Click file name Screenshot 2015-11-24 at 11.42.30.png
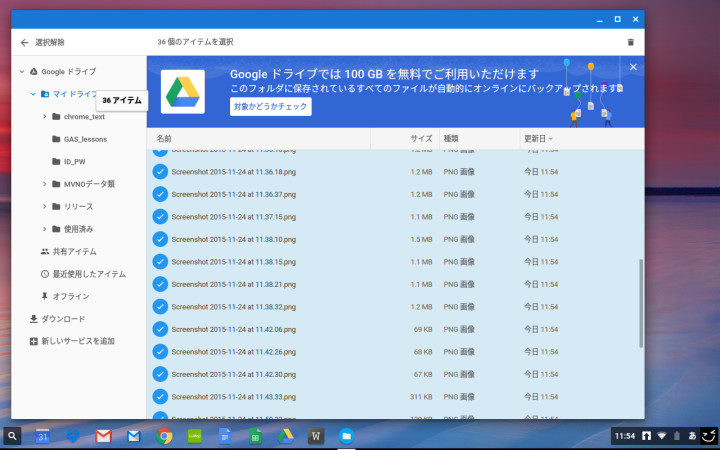The width and height of the screenshot is (720, 450). (233, 374)
